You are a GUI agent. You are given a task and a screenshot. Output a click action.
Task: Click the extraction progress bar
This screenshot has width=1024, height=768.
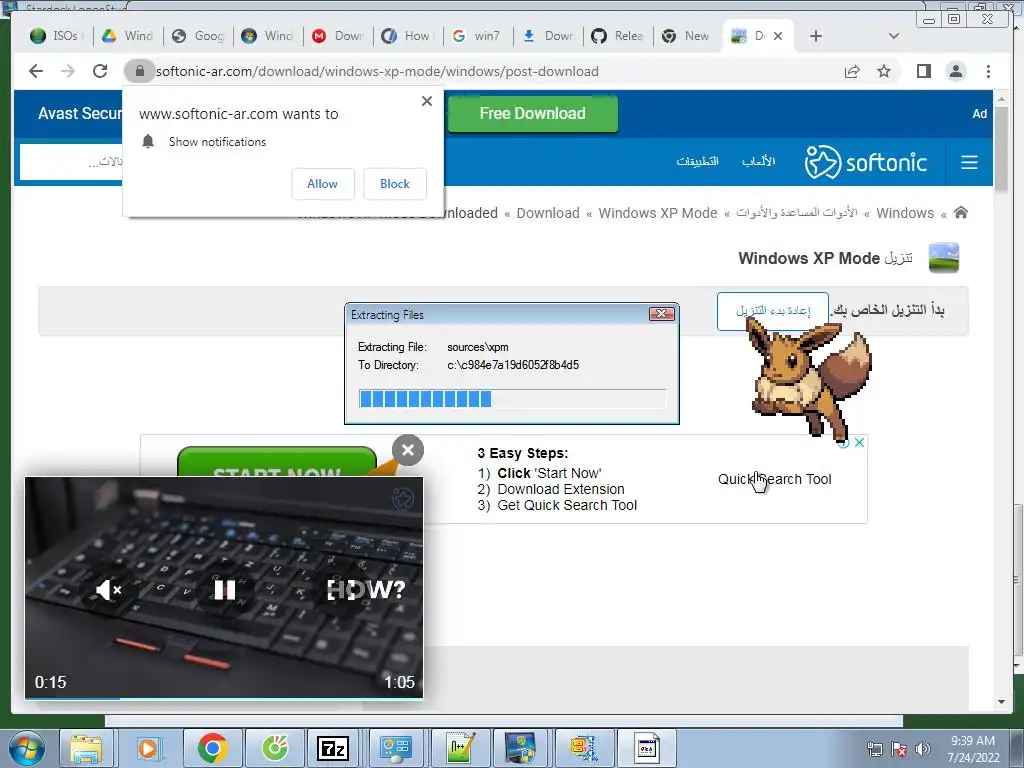tap(512, 399)
